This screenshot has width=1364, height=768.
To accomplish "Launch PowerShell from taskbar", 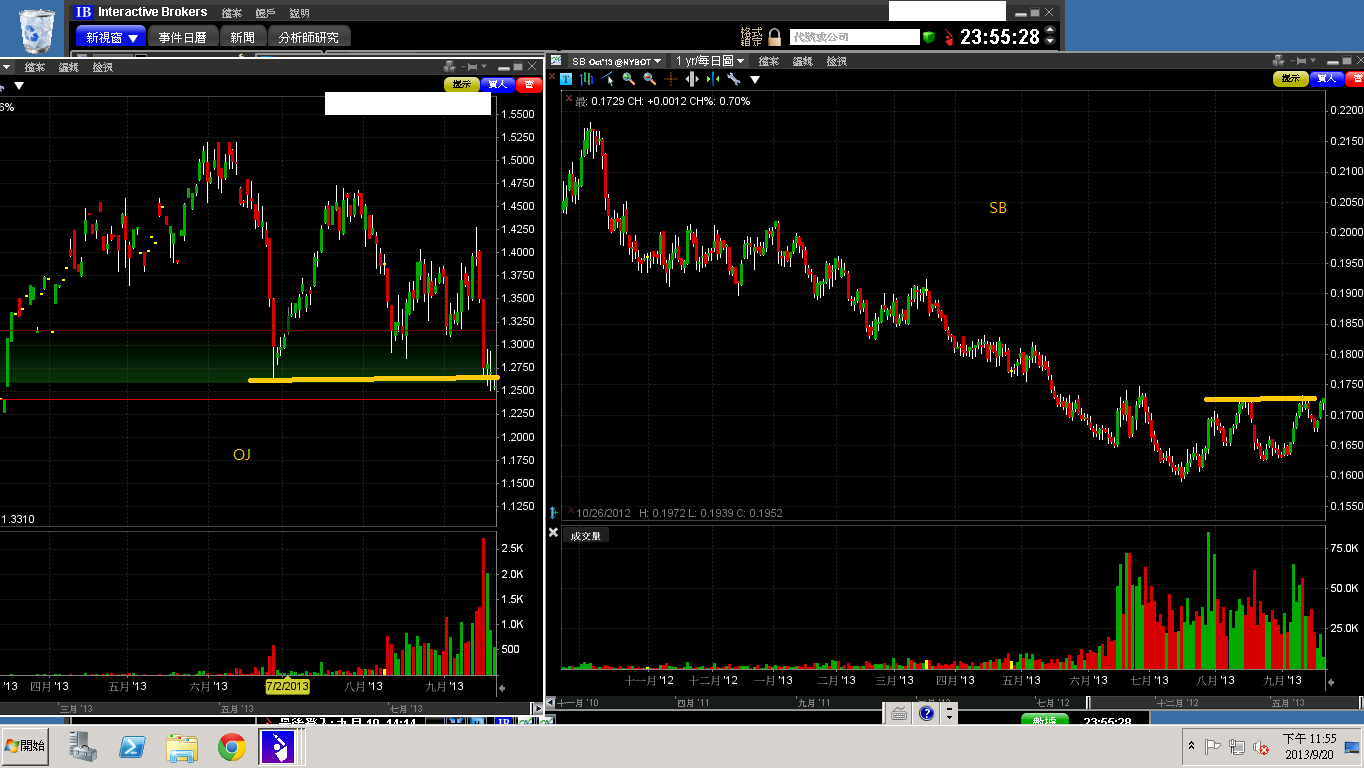I will [132, 746].
